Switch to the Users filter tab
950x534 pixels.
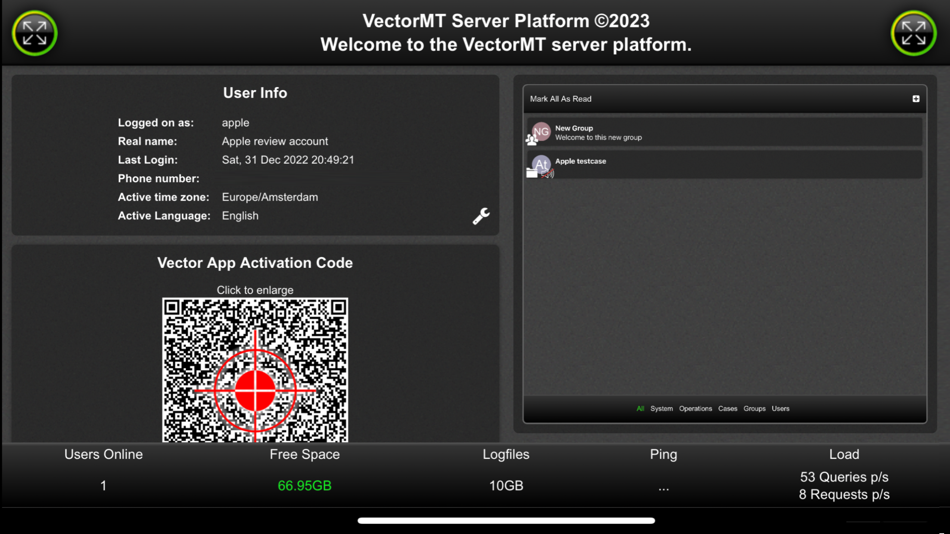pyautogui.click(x=780, y=409)
